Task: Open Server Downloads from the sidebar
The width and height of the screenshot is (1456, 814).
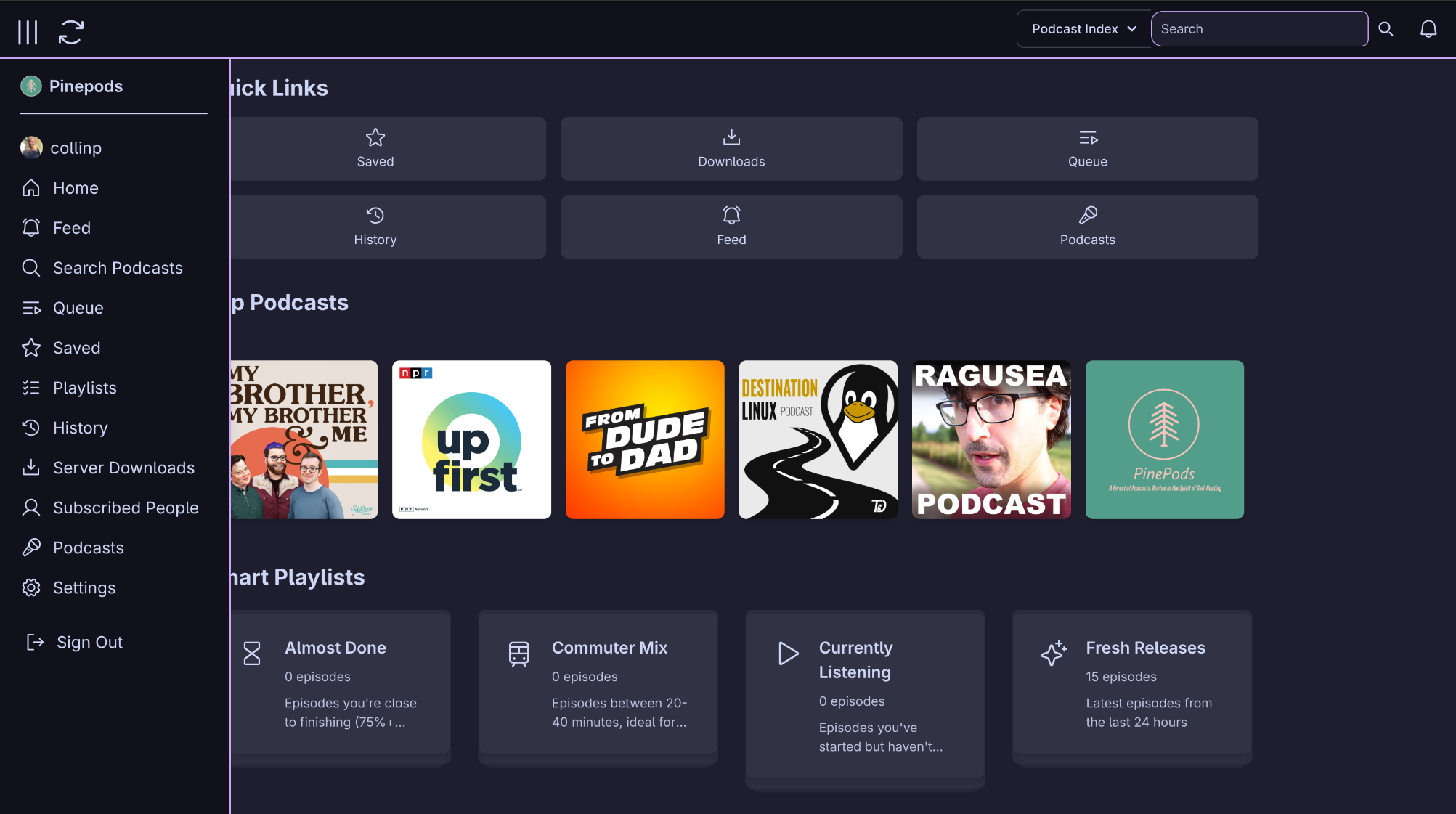Action: point(123,467)
